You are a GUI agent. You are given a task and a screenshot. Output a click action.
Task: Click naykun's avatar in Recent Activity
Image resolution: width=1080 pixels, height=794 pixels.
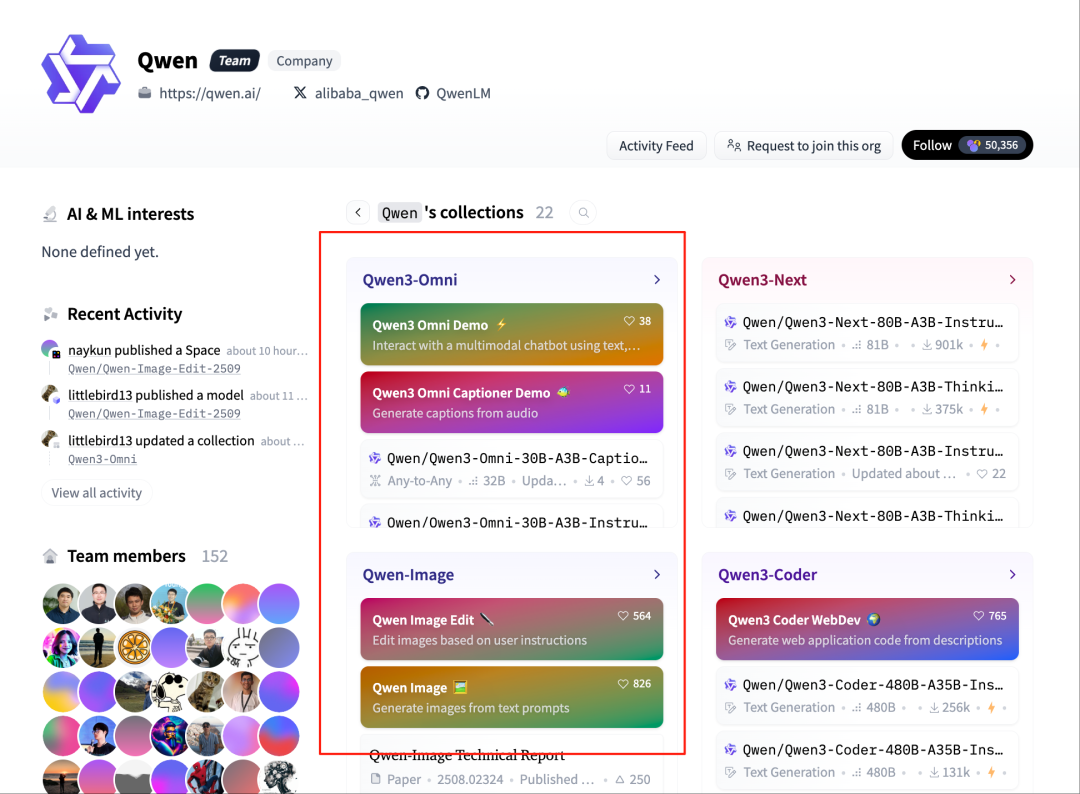pos(50,349)
